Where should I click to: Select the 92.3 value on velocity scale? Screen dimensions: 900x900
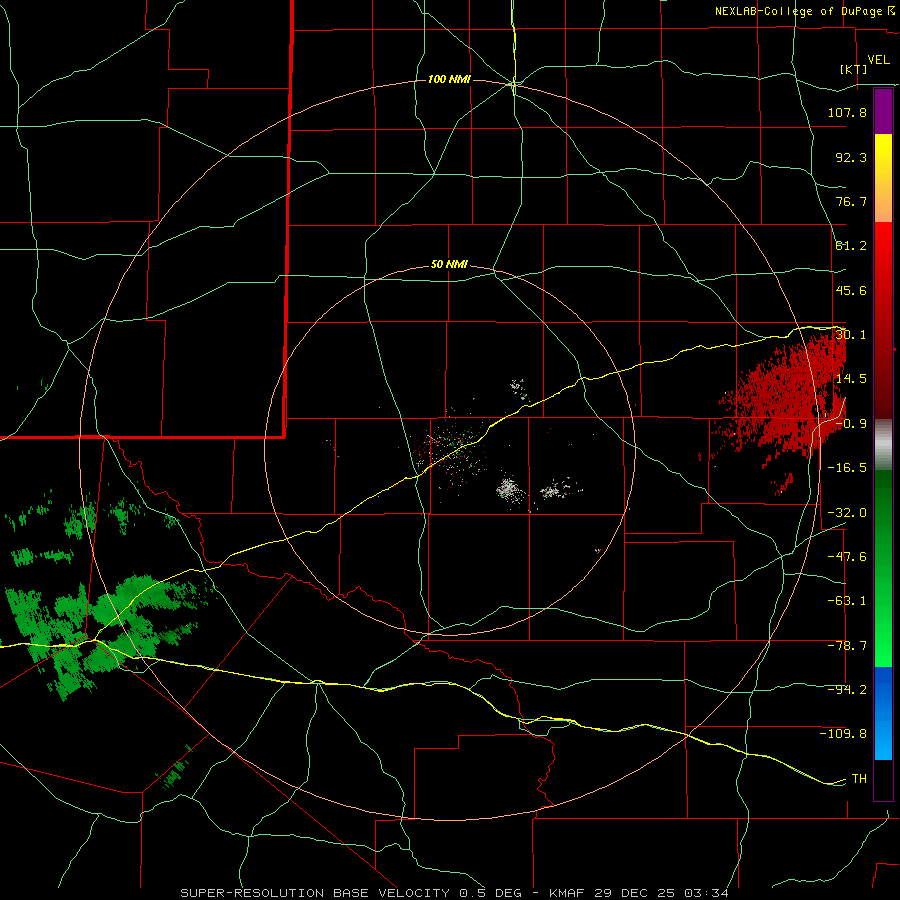tap(851, 157)
